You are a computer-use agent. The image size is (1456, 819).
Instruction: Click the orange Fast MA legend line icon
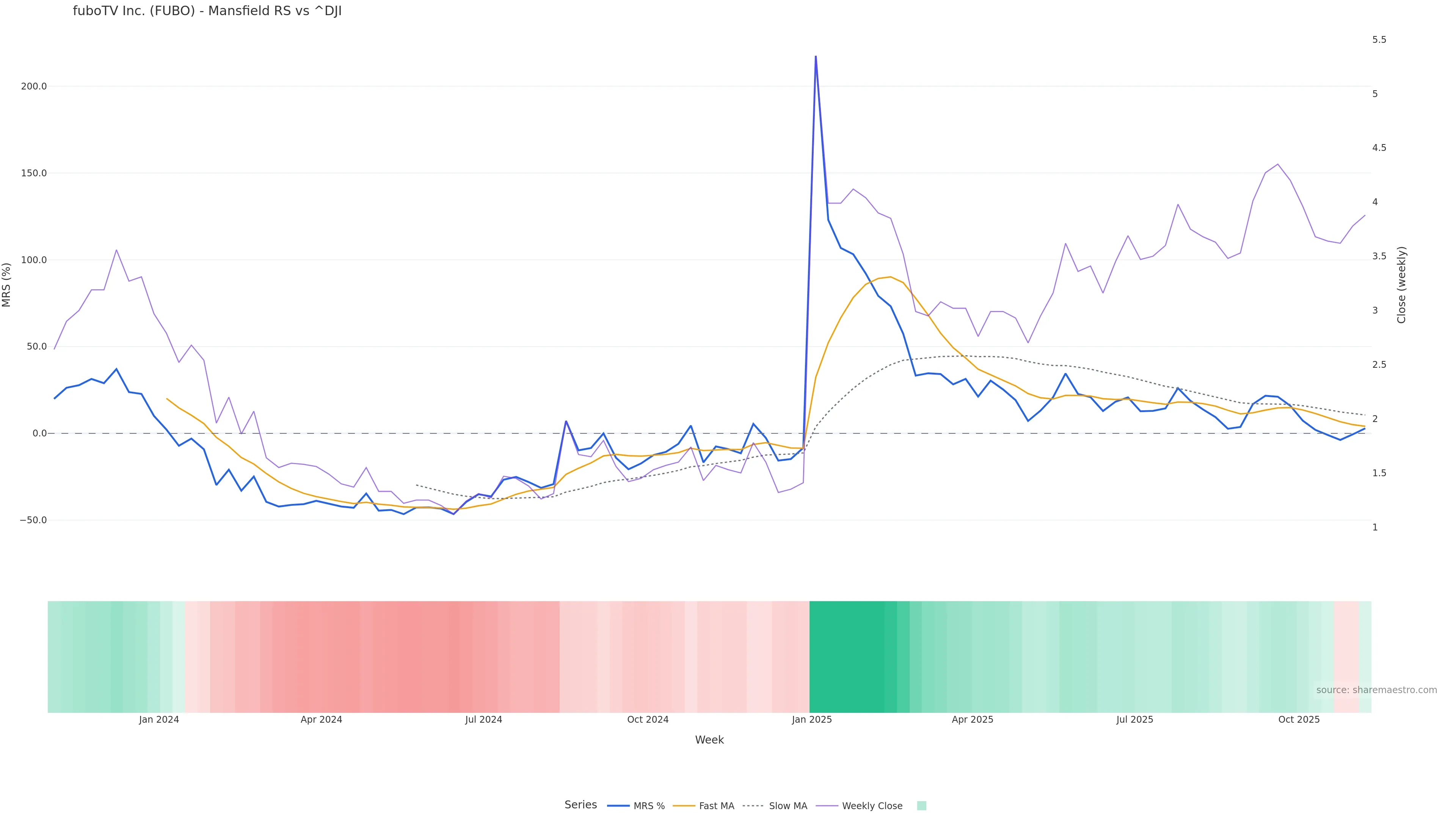click(x=684, y=806)
